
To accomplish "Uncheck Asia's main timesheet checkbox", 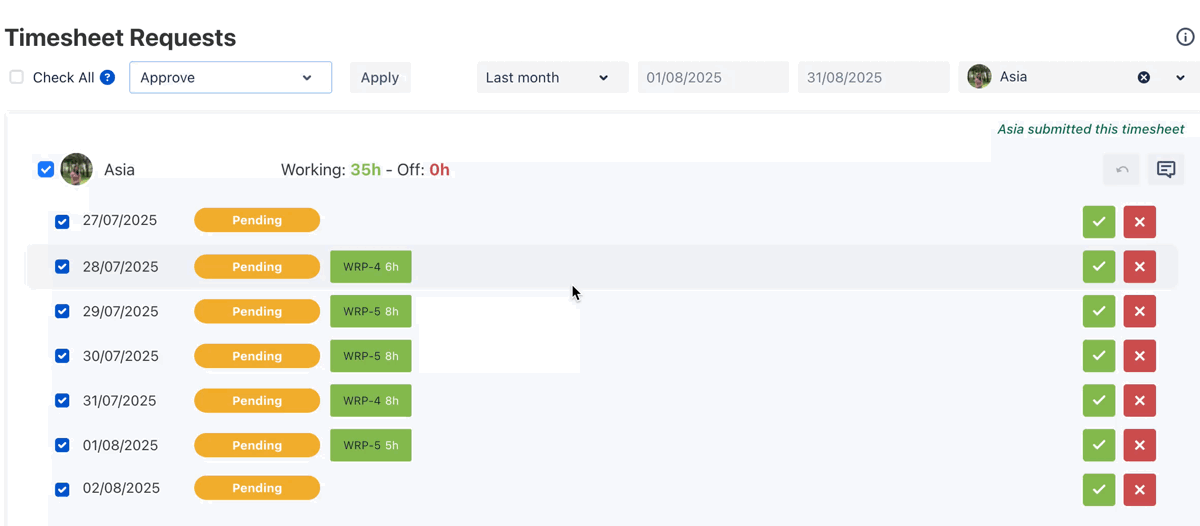I will click(x=46, y=169).
